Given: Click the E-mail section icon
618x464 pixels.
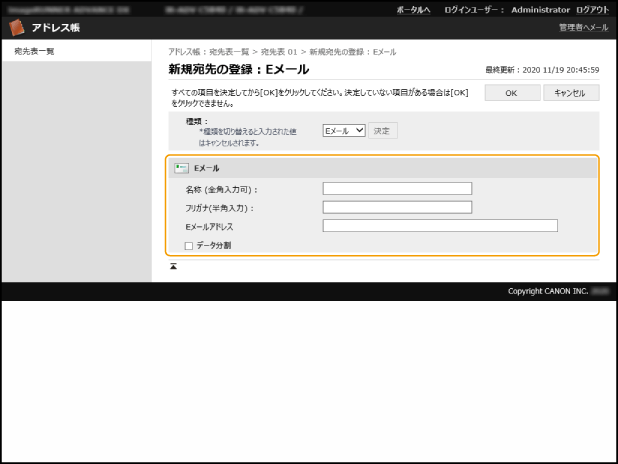Looking at the screenshot, I should click(x=181, y=168).
